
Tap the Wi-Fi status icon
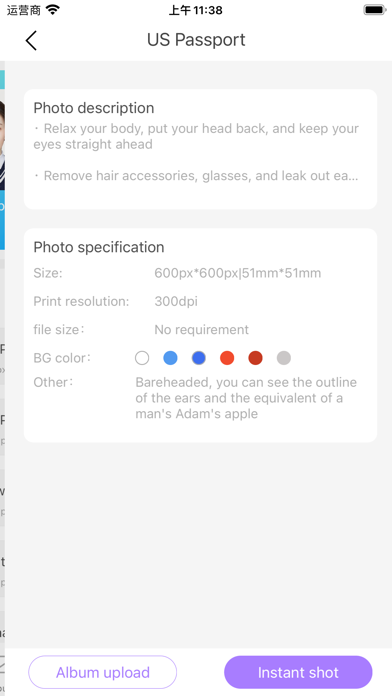[53, 9]
